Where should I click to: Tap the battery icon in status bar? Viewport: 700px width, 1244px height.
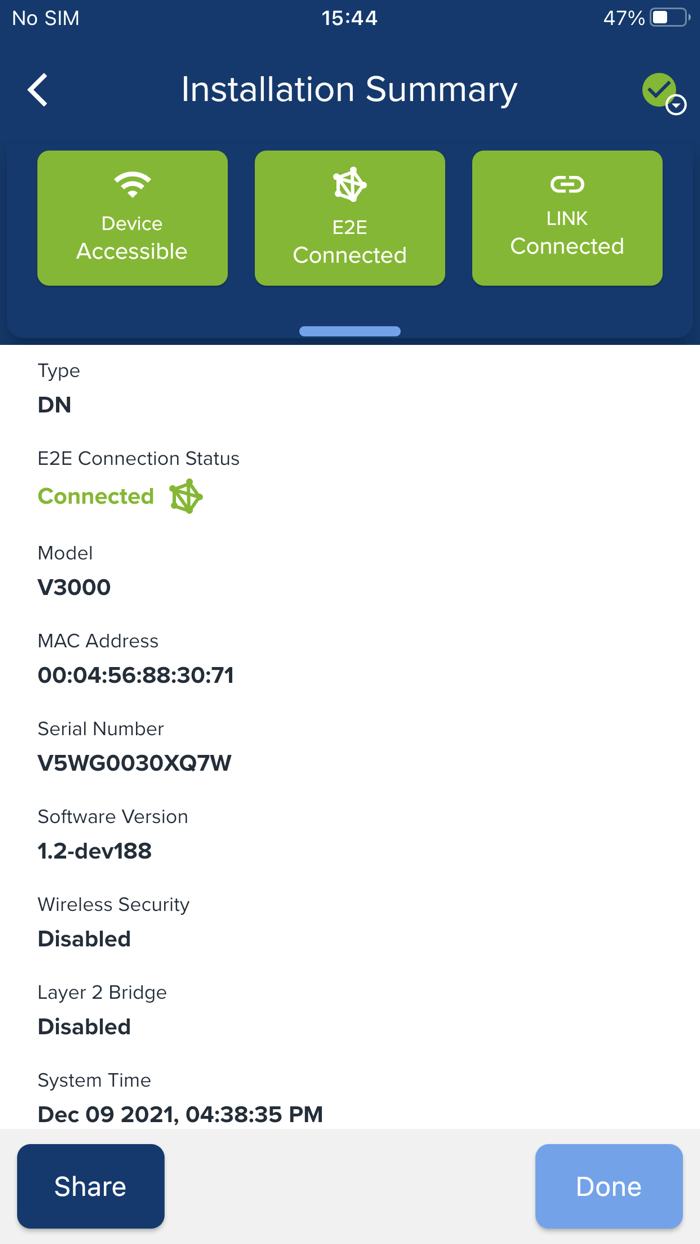(x=669, y=18)
